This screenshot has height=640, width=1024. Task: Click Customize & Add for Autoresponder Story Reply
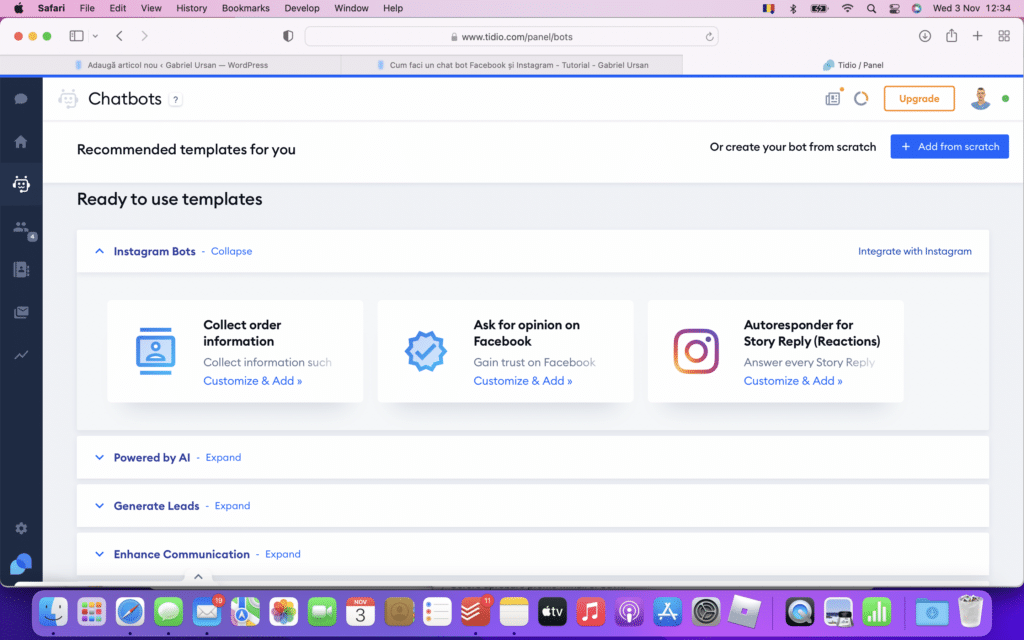coord(793,381)
